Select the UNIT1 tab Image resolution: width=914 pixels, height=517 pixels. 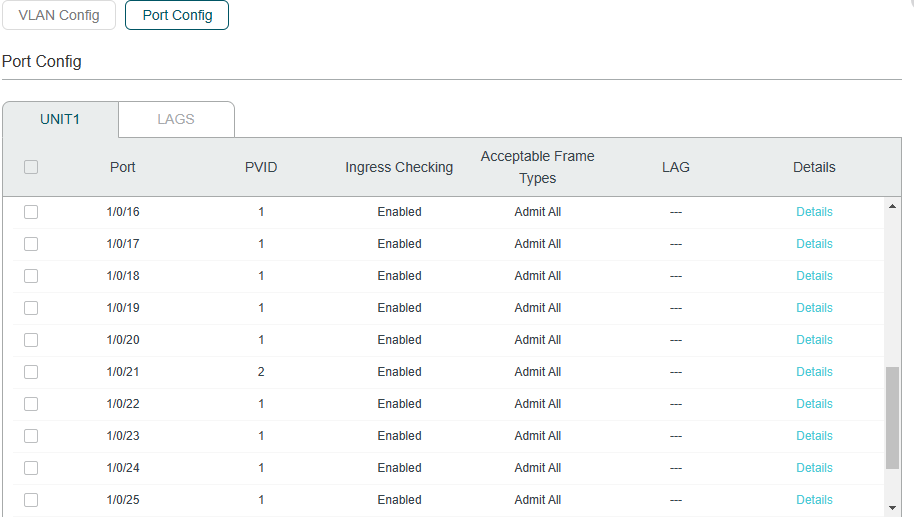click(60, 119)
